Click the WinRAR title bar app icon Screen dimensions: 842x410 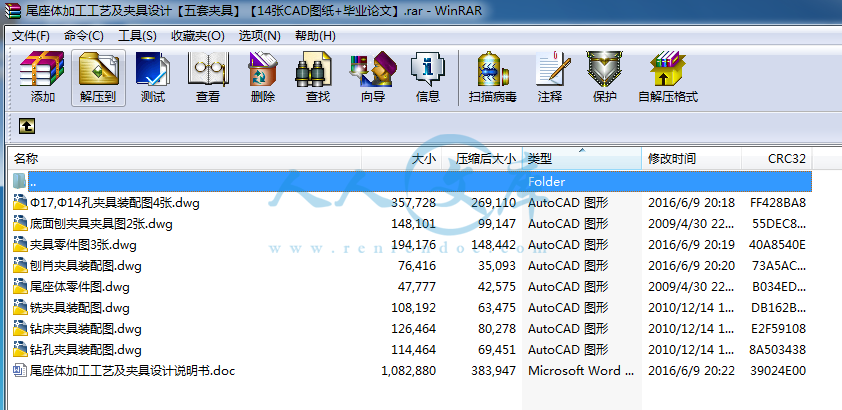tap(11, 10)
